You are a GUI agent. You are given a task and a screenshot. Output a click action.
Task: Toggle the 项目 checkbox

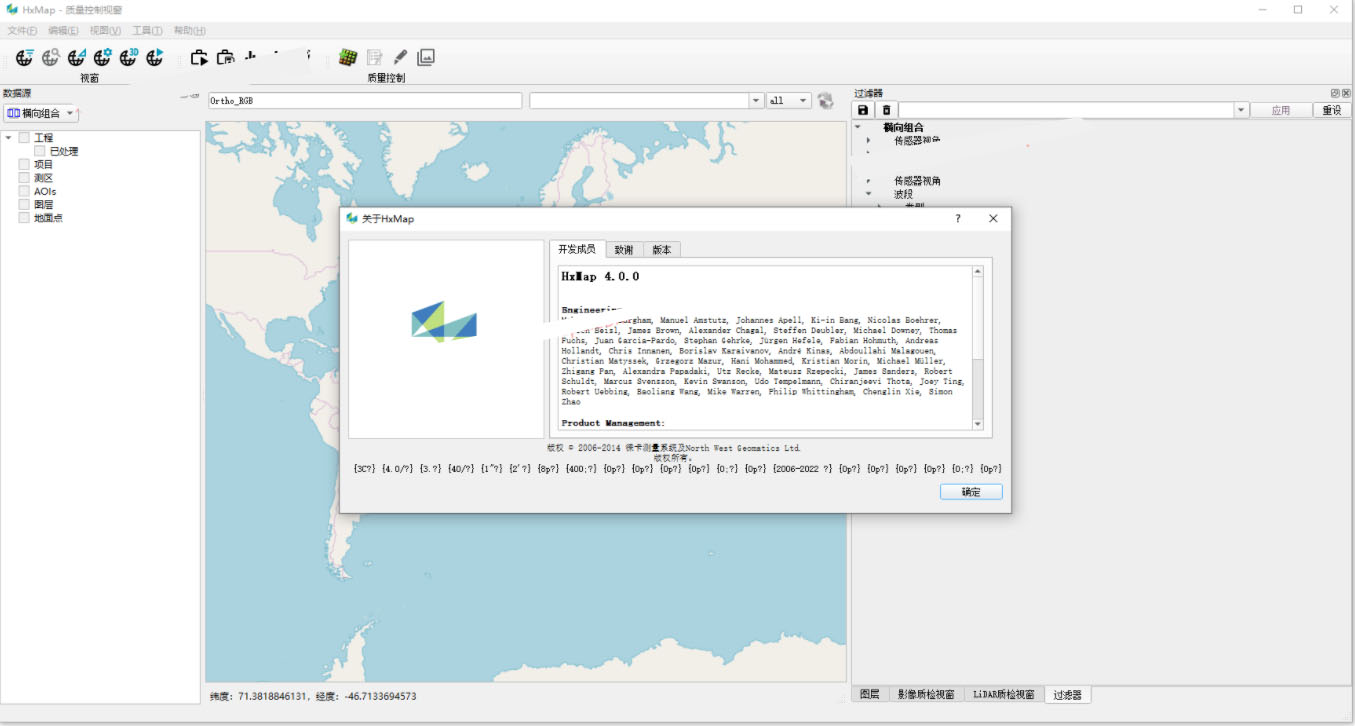point(24,164)
